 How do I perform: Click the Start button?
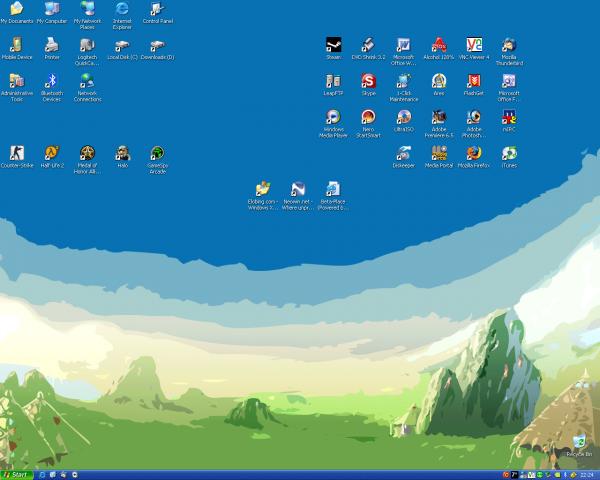click(16, 475)
